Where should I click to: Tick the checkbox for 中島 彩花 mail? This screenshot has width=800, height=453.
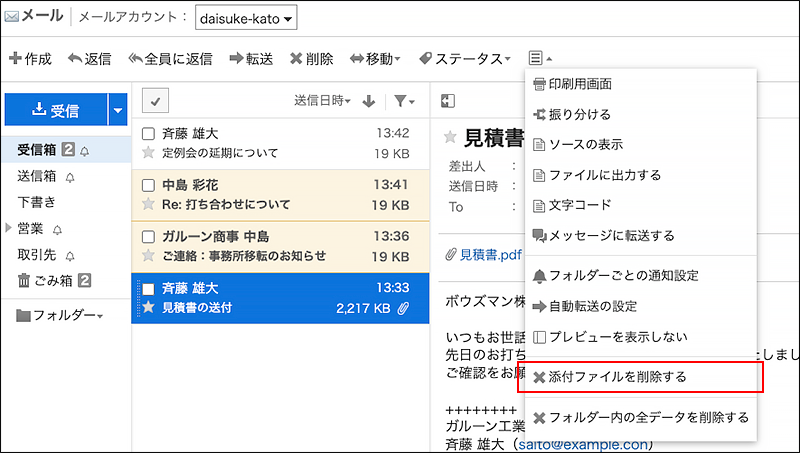point(148,185)
